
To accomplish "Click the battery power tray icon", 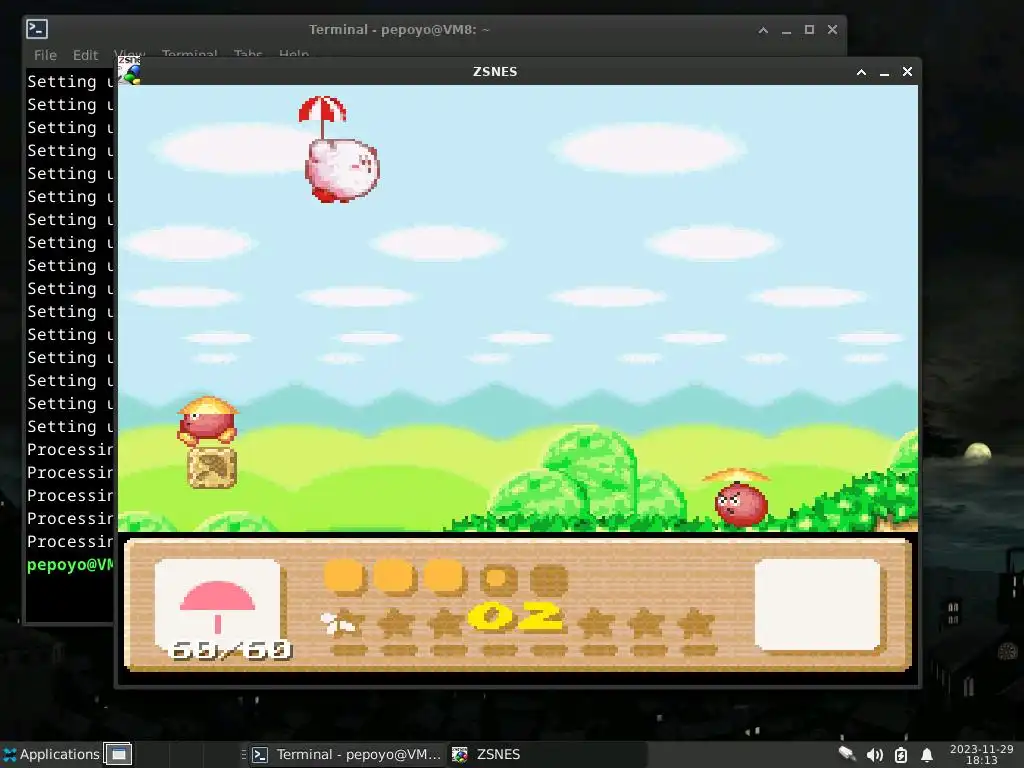I will point(901,755).
